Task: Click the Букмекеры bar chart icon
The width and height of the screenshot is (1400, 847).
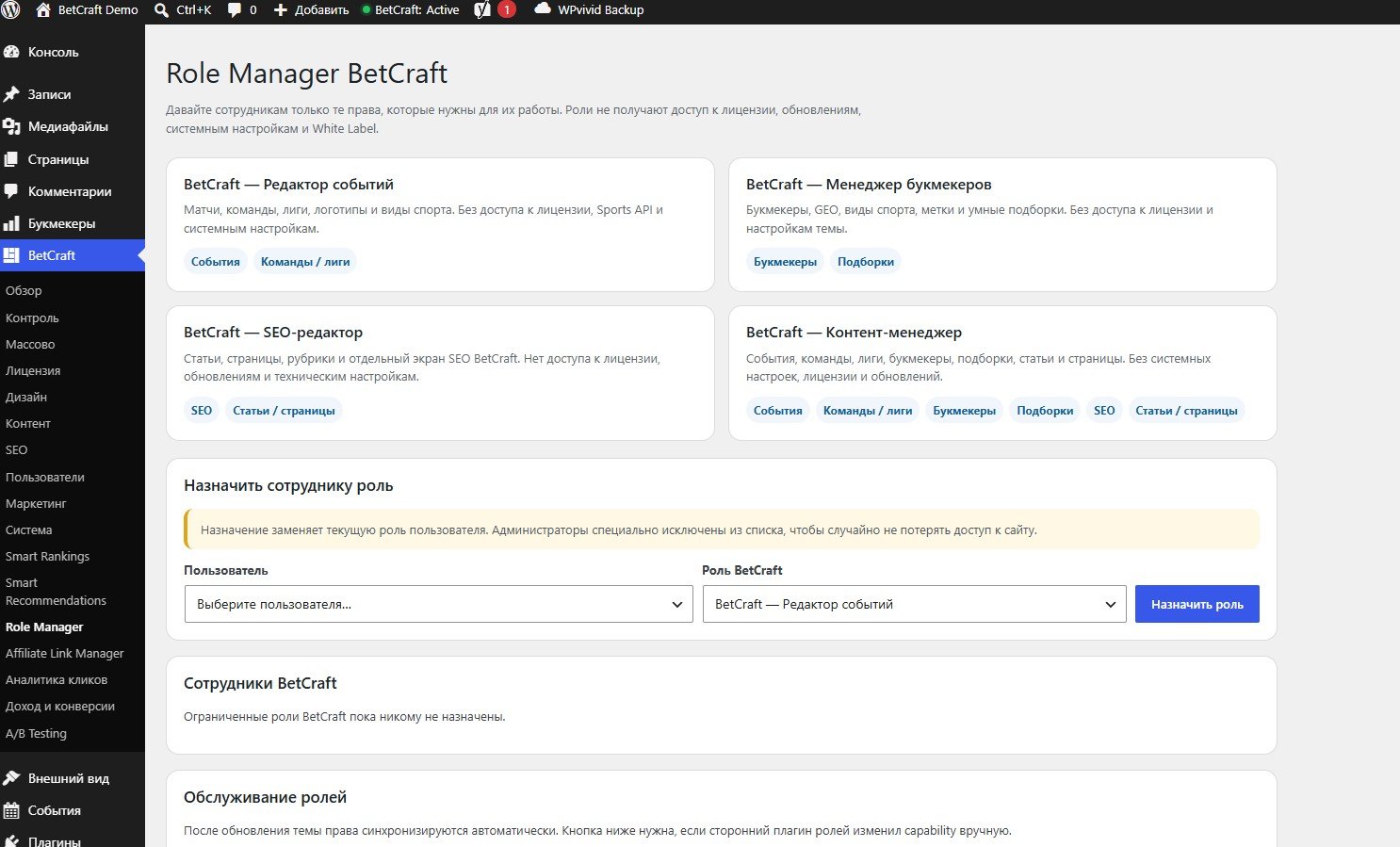Action: 11,223
